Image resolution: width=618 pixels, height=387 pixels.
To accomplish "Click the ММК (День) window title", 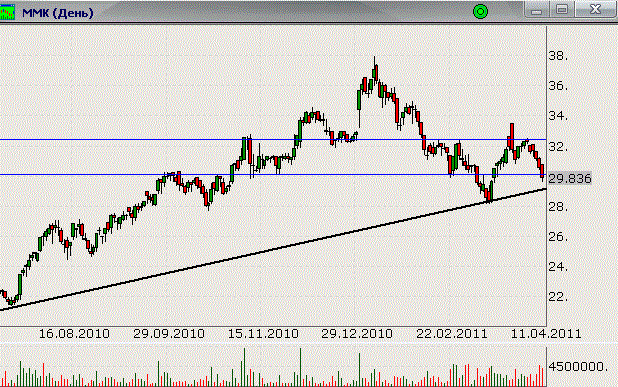I will point(58,13).
